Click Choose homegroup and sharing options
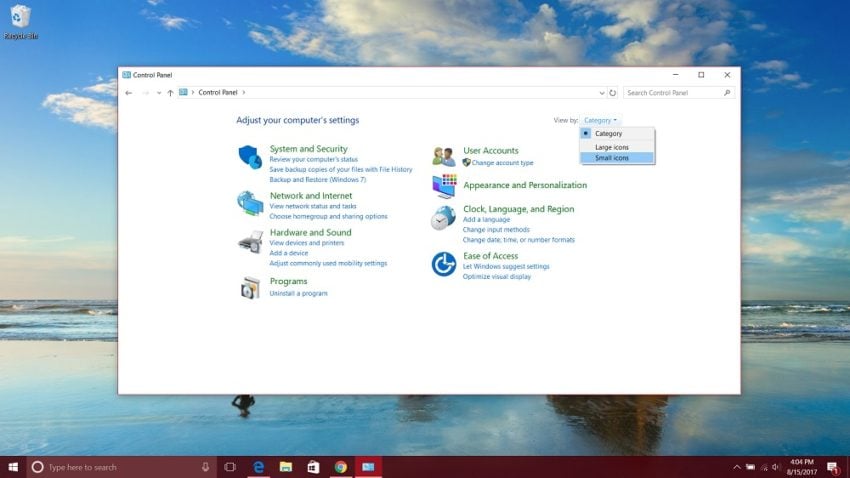Screen dimensions: 850x478 [x=329, y=216]
